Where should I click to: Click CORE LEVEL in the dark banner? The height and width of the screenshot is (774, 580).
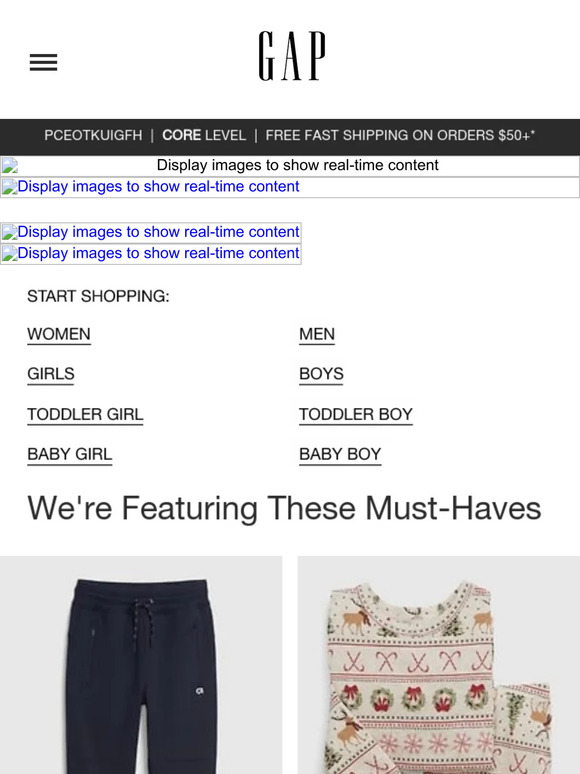pos(204,135)
